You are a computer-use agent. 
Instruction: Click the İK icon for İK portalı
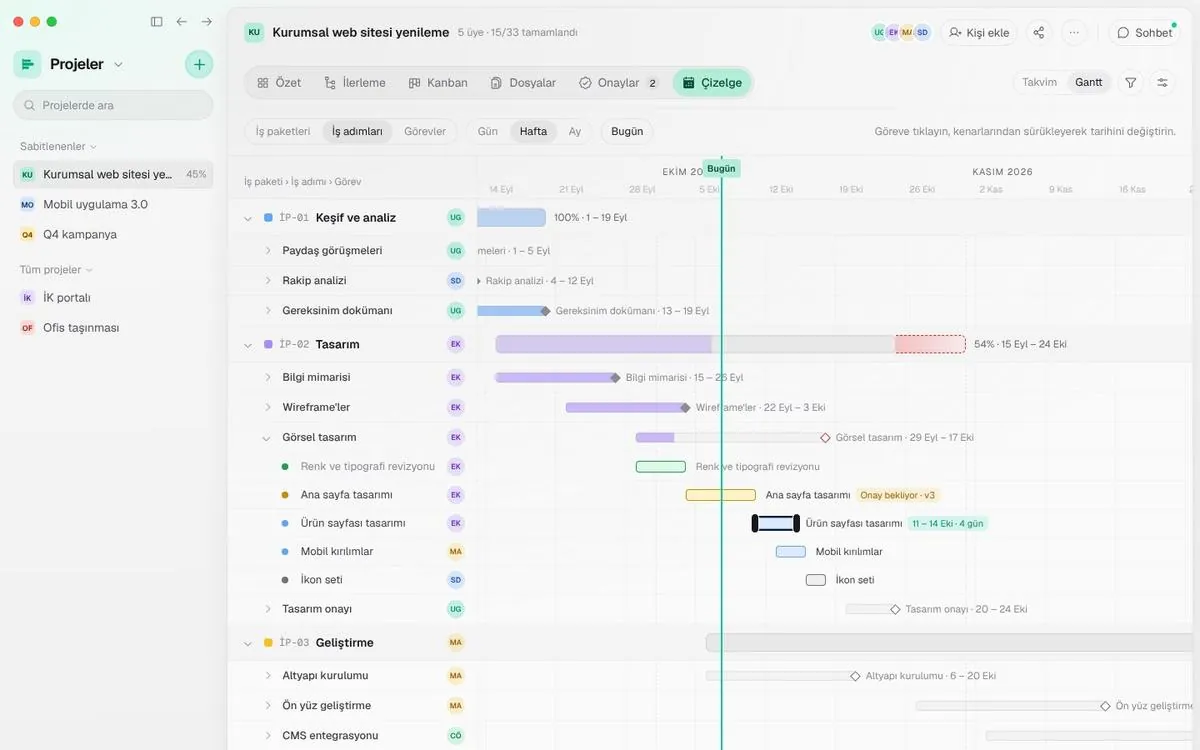(x=27, y=297)
